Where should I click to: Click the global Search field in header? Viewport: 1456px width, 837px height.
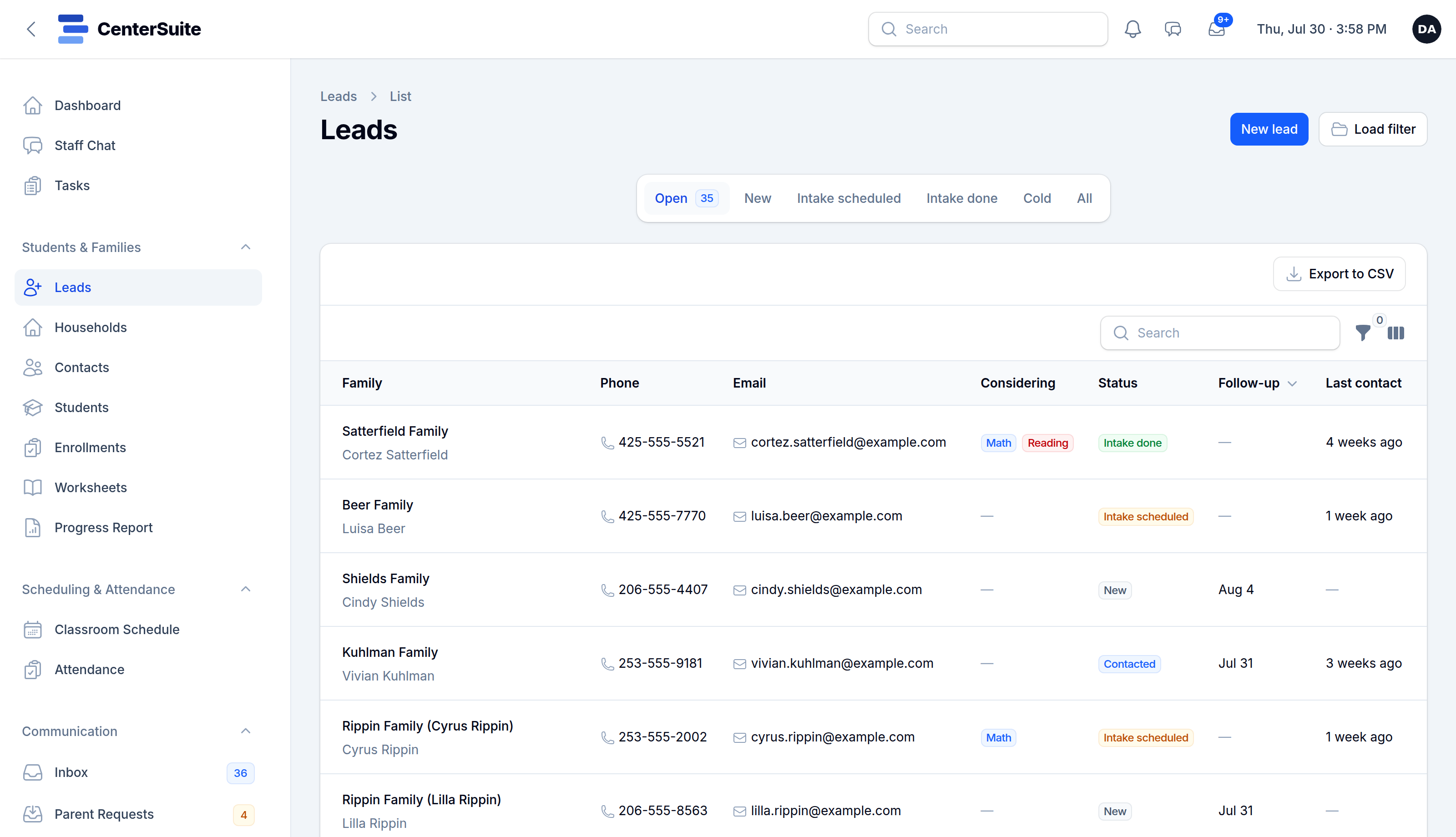[987, 29]
